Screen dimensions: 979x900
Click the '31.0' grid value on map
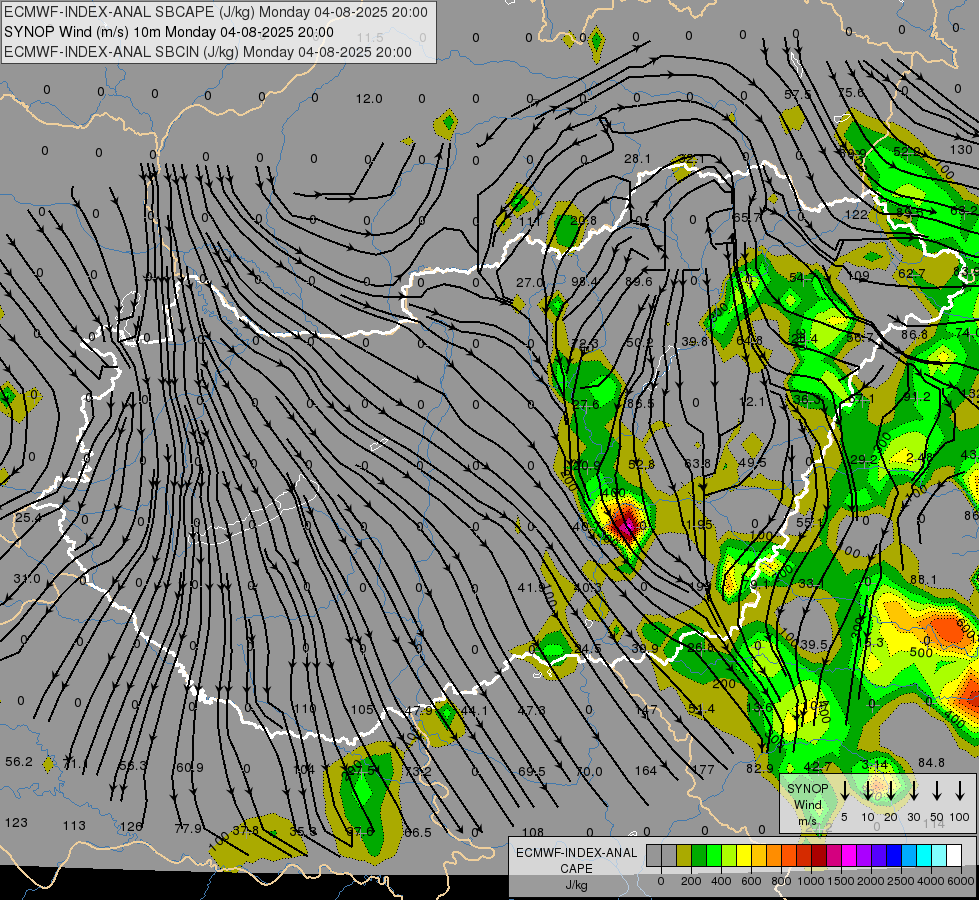27,578
